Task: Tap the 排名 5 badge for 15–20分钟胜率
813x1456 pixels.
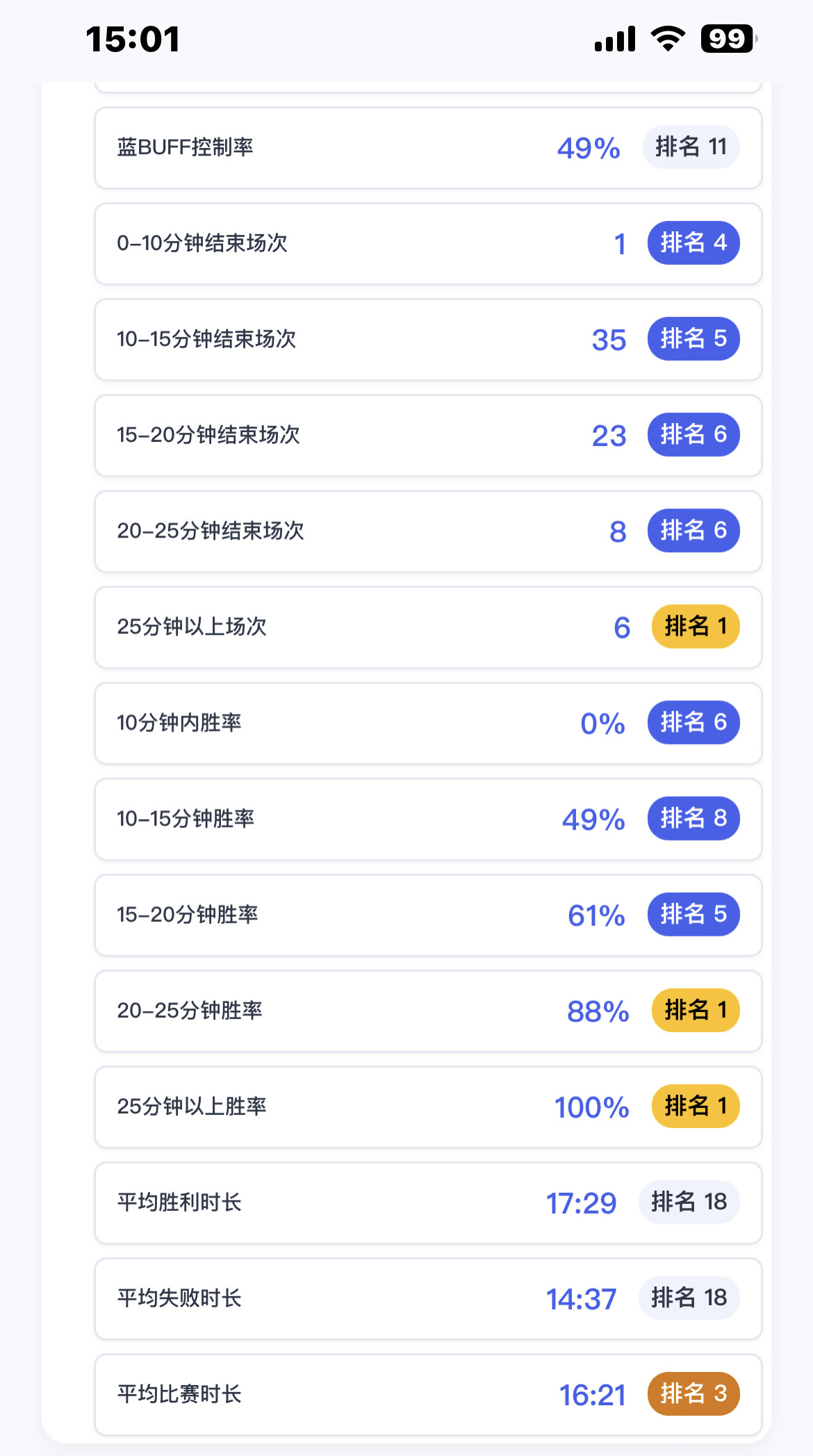Action: click(x=693, y=914)
